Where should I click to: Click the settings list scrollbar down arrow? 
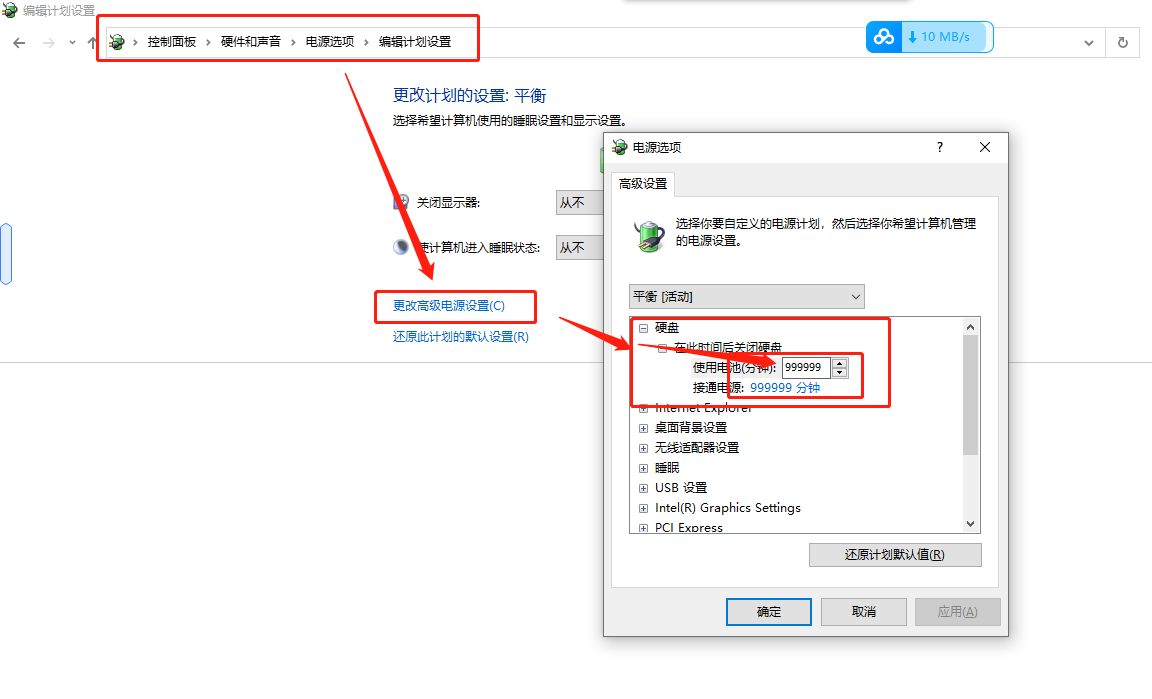tap(971, 524)
